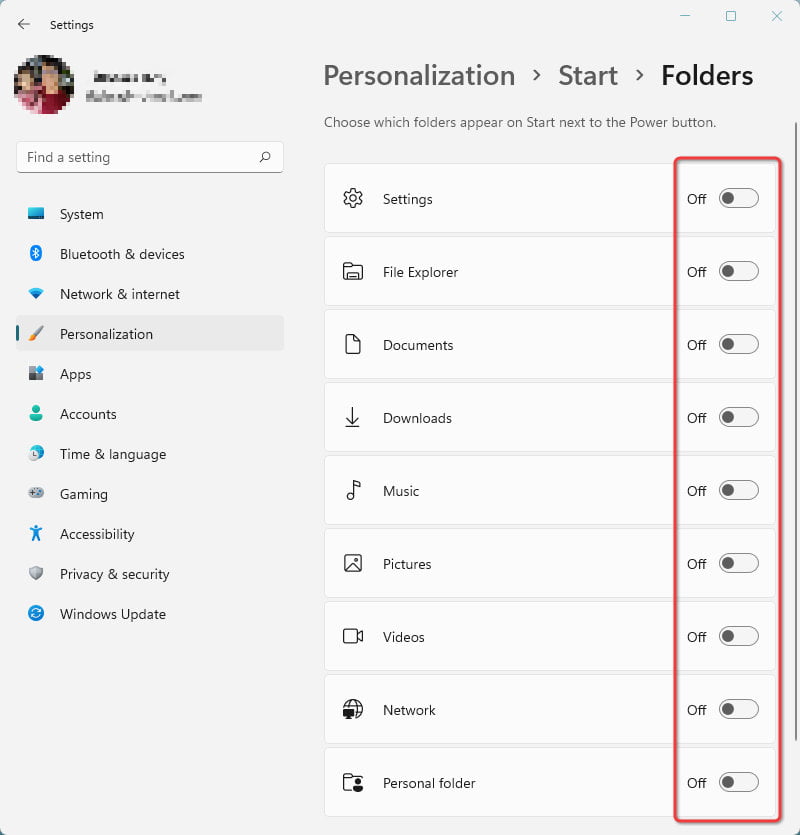Click the Videos row label
This screenshot has height=835, width=800.
click(403, 637)
